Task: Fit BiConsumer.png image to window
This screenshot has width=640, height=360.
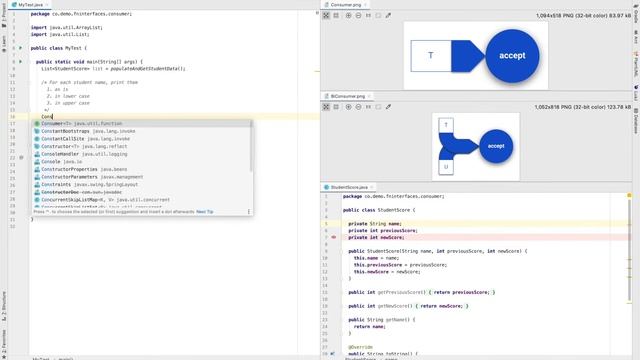Action: (378, 107)
